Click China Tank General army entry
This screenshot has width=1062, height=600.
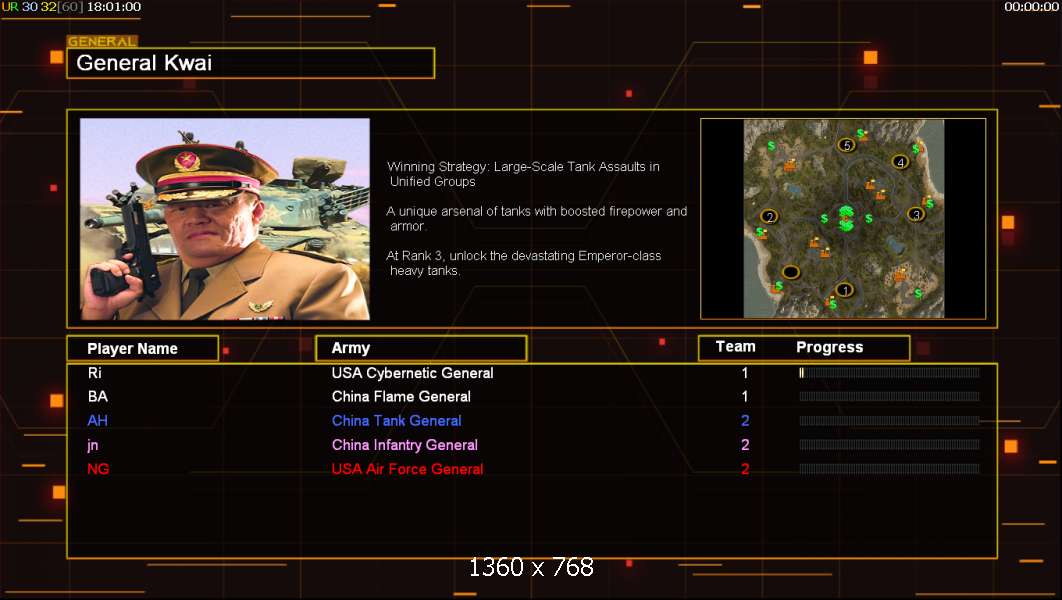[x=396, y=421]
